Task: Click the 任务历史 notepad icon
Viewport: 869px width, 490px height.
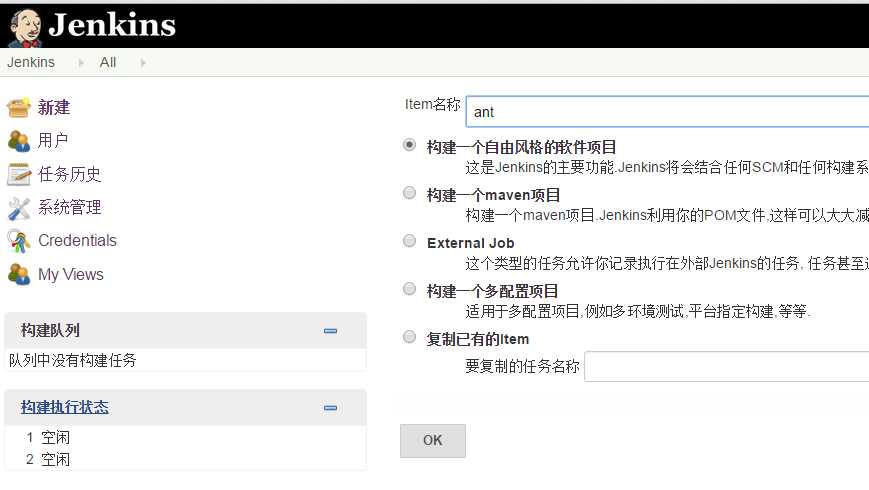Action: coord(19,174)
